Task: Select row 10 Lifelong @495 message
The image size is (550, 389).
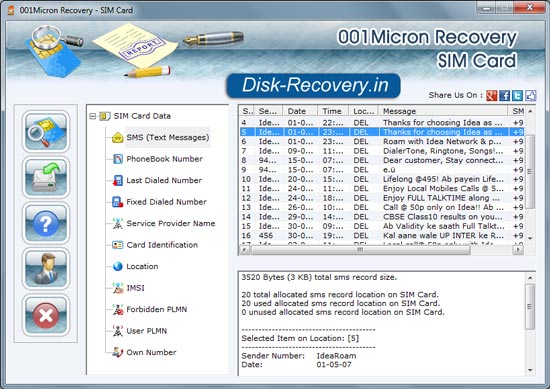Action: pyautogui.click(x=382, y=179)
